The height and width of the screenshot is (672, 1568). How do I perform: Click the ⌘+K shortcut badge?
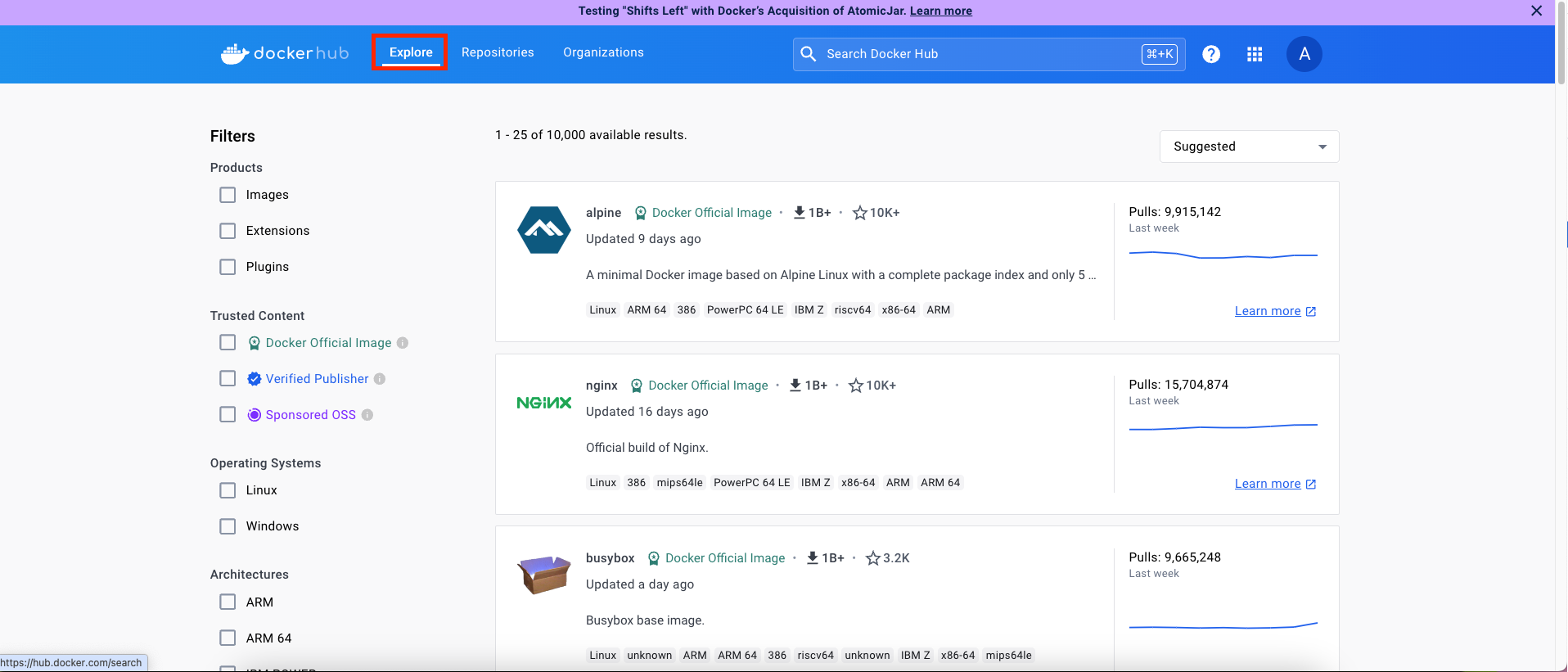1160,54
